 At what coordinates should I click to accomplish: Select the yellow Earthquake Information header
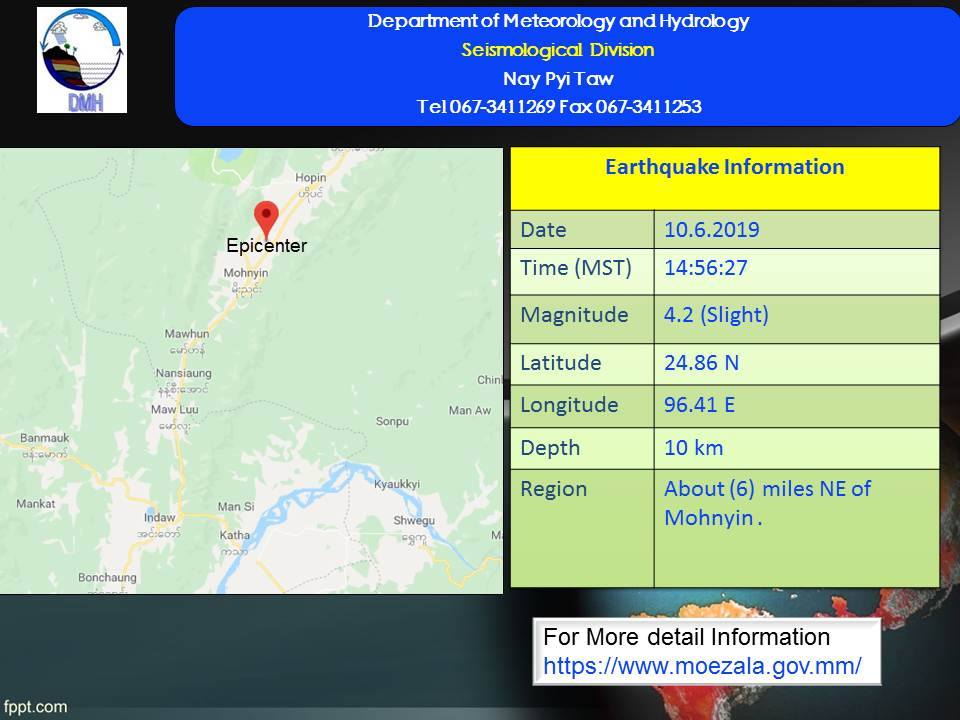[725, 167]
